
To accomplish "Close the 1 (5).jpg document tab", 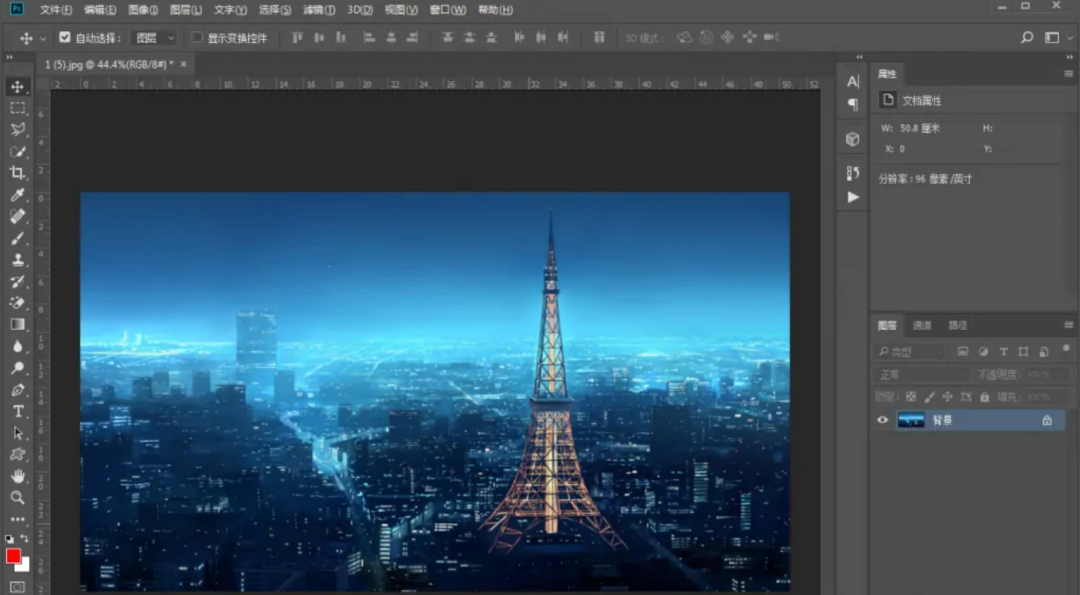I will 183,64.
